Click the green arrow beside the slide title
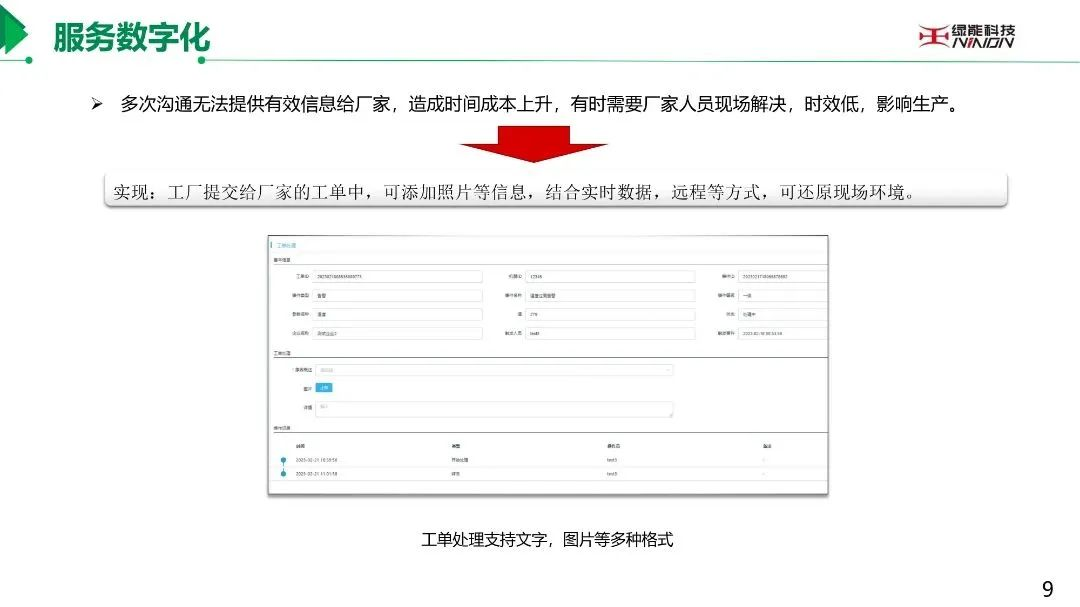The image size is (1080, 607). click(13, 31)
